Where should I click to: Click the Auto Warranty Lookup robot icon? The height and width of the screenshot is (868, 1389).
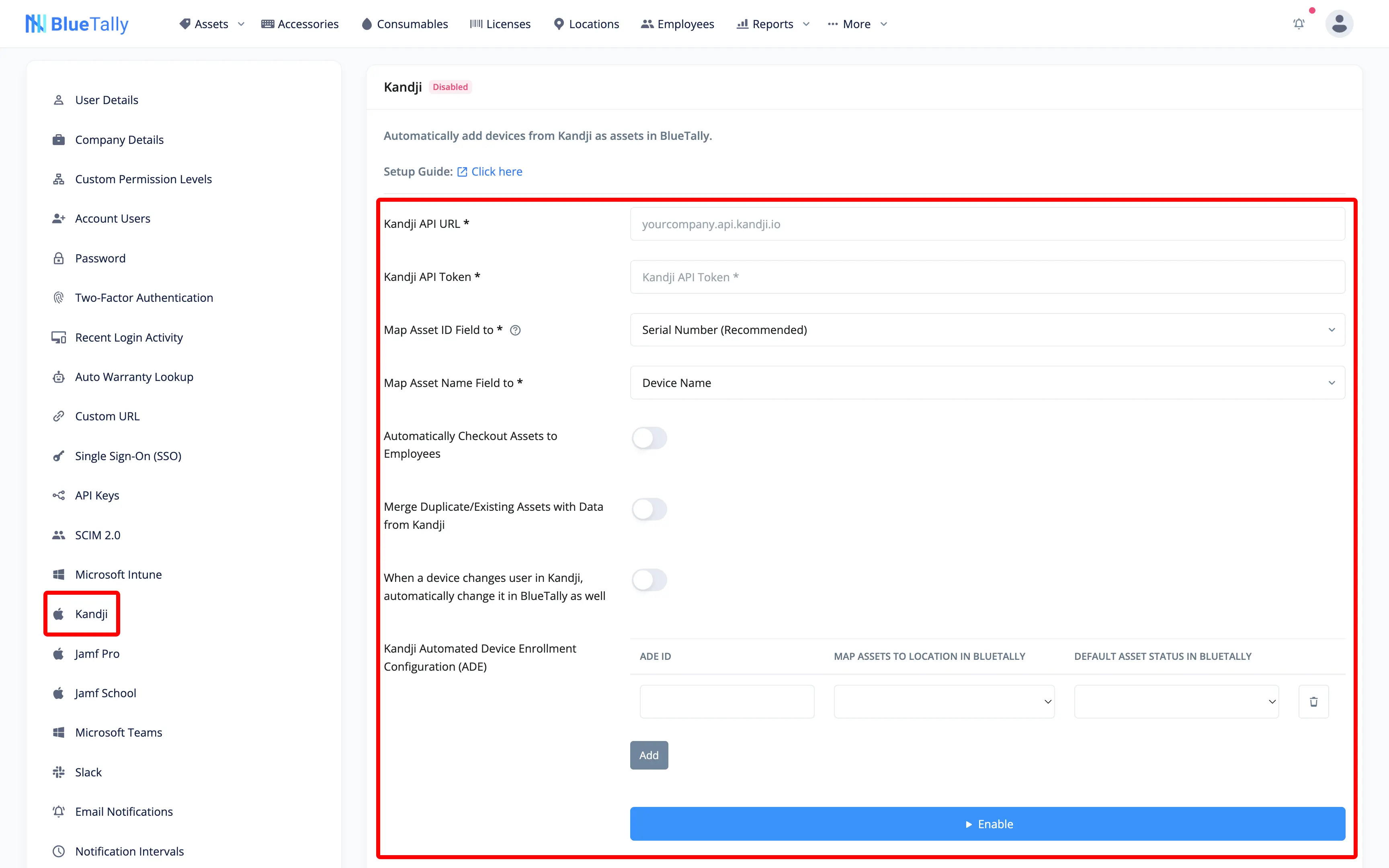[x=59, y=377]
